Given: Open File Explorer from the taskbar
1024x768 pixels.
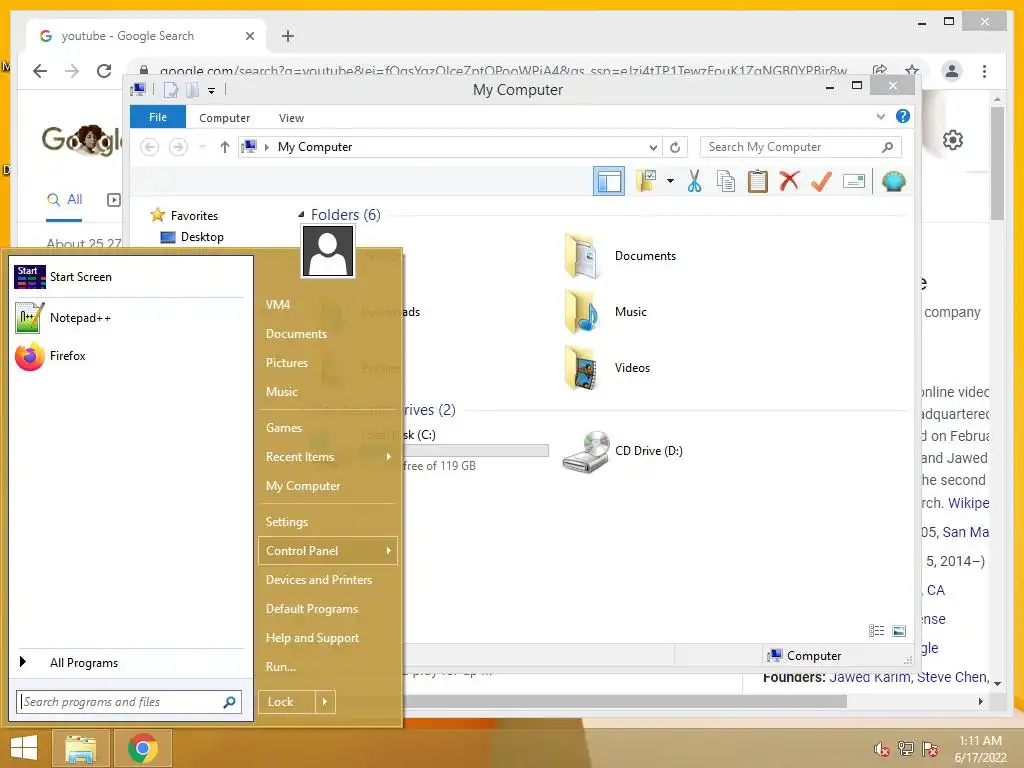Looking at the screenshot, I should click(81, 748).
